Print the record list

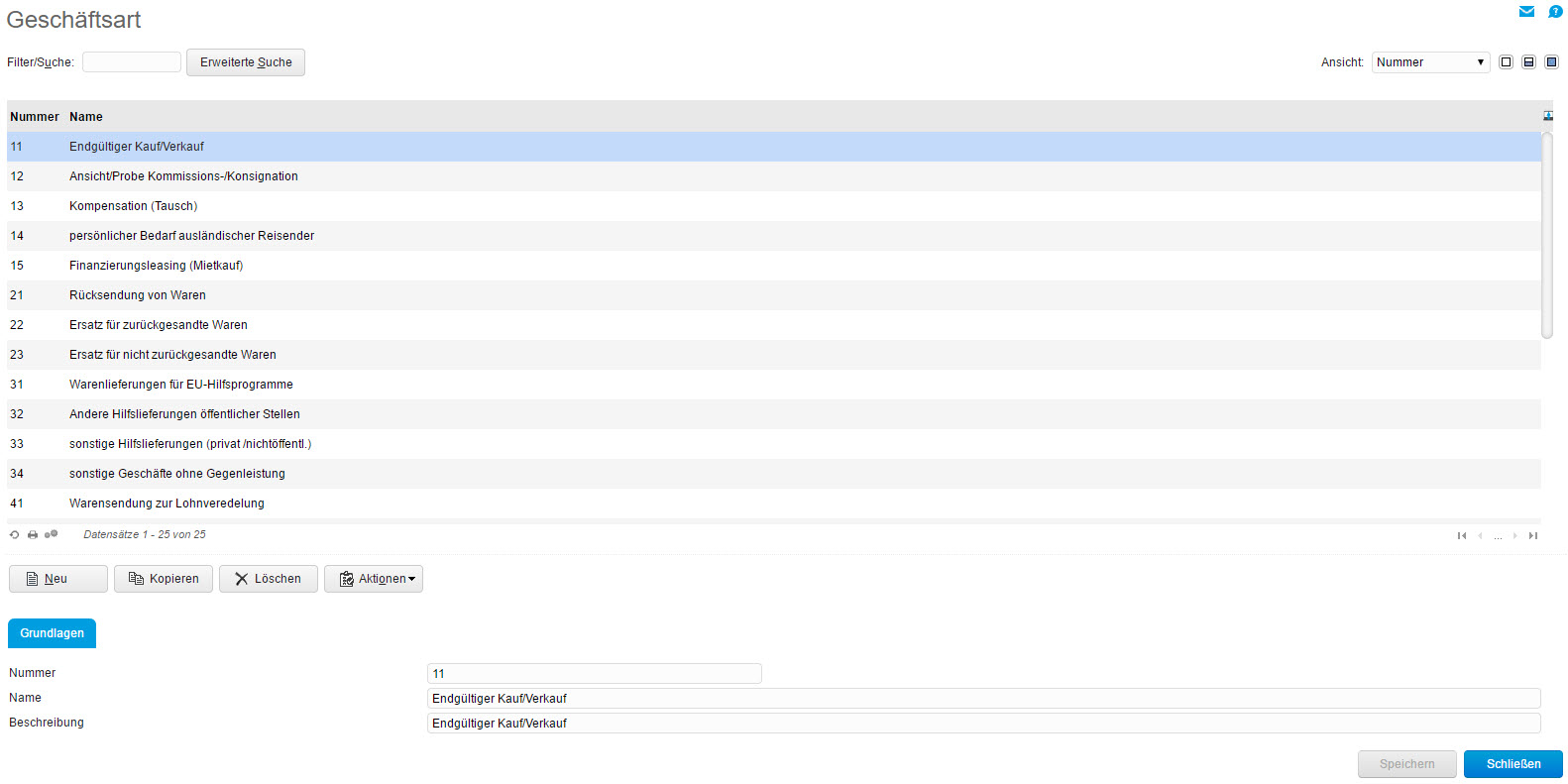33,535
